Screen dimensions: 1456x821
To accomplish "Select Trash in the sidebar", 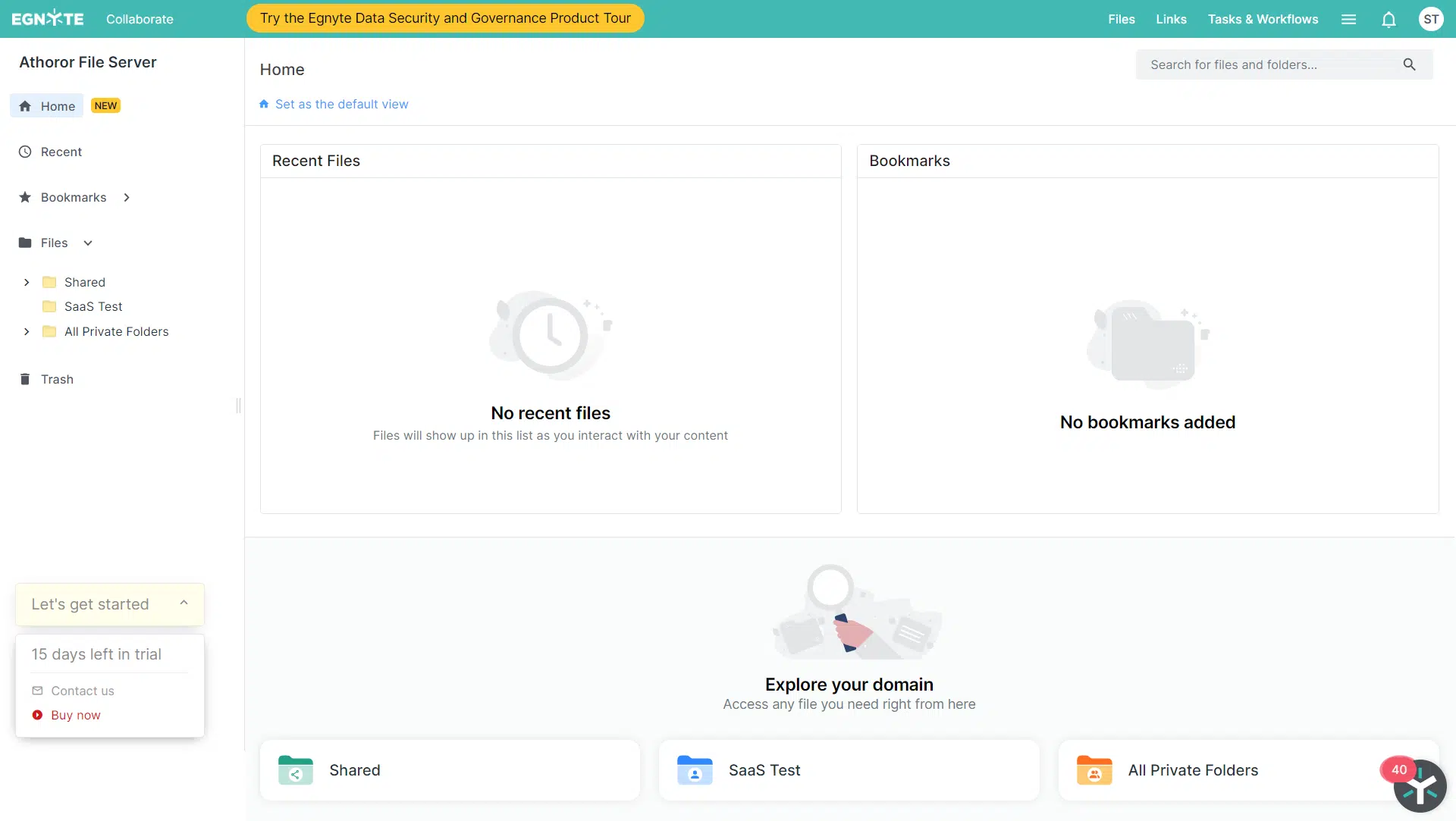I will [x=57, y=379].
